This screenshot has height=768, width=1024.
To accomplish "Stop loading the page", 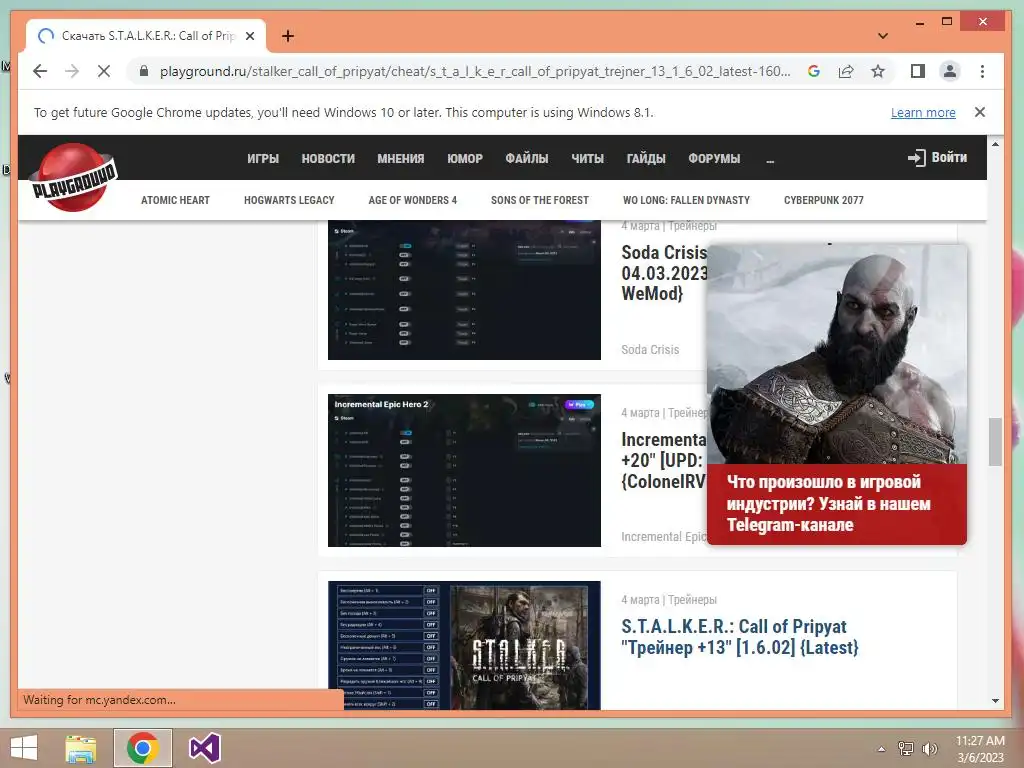I will pos(104,71).
